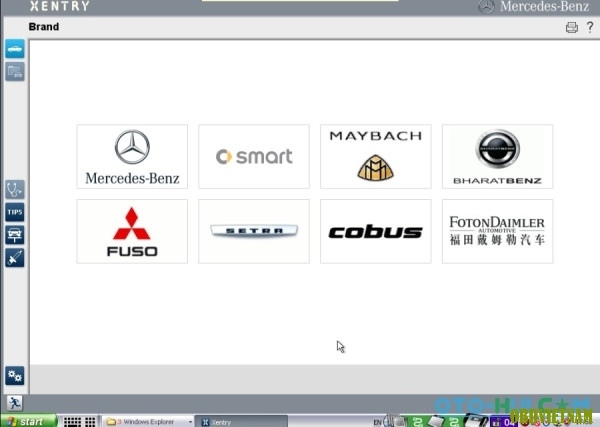
Task: Choose the BharatBenz brand tile
Action: coord(497,156)
